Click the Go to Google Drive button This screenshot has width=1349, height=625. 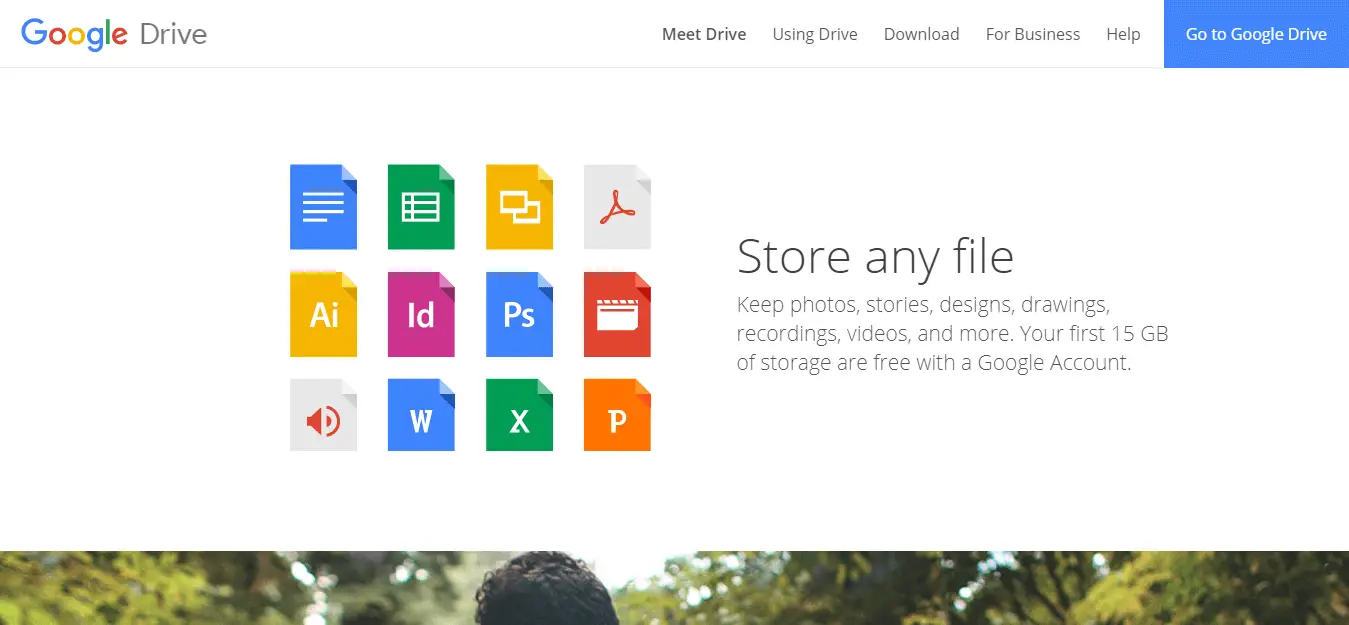[1256, 34]
